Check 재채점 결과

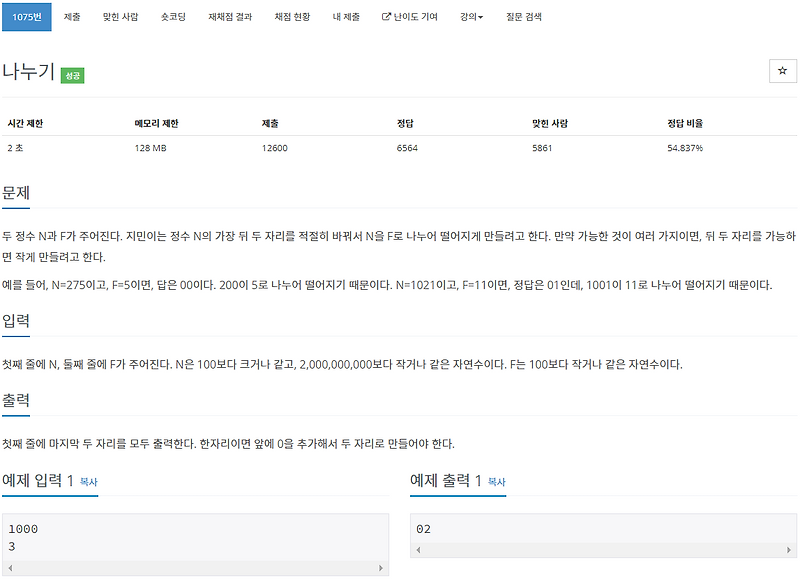click(x=231, y=16)
